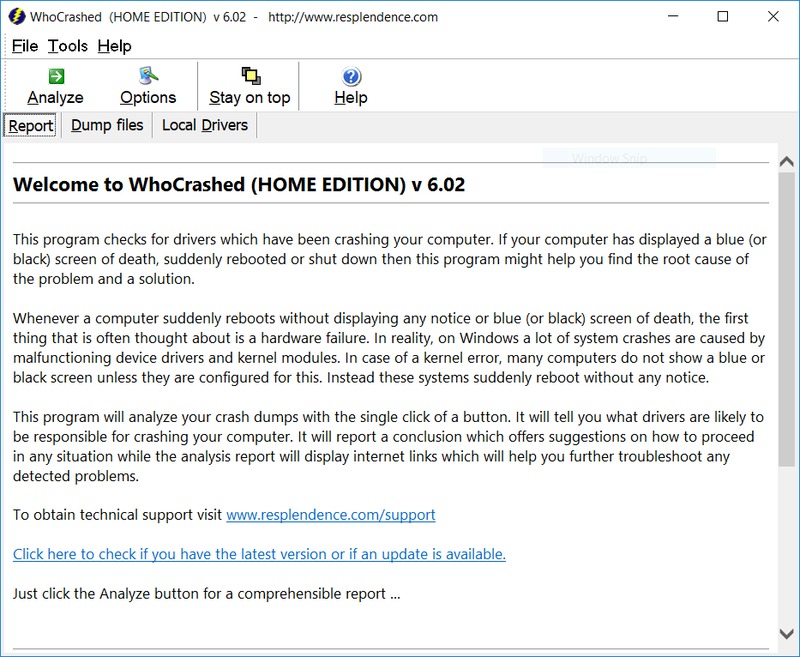Click the scrollbar up arrow
This screenshot has height=657, width=800.
pos(788,162)
